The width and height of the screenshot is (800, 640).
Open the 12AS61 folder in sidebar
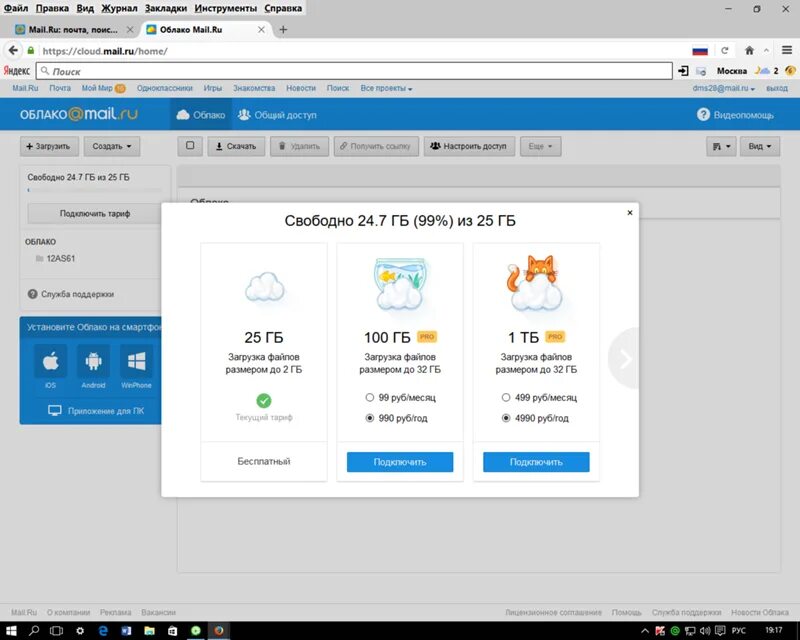pyautogui.click(x=55, y=258)
